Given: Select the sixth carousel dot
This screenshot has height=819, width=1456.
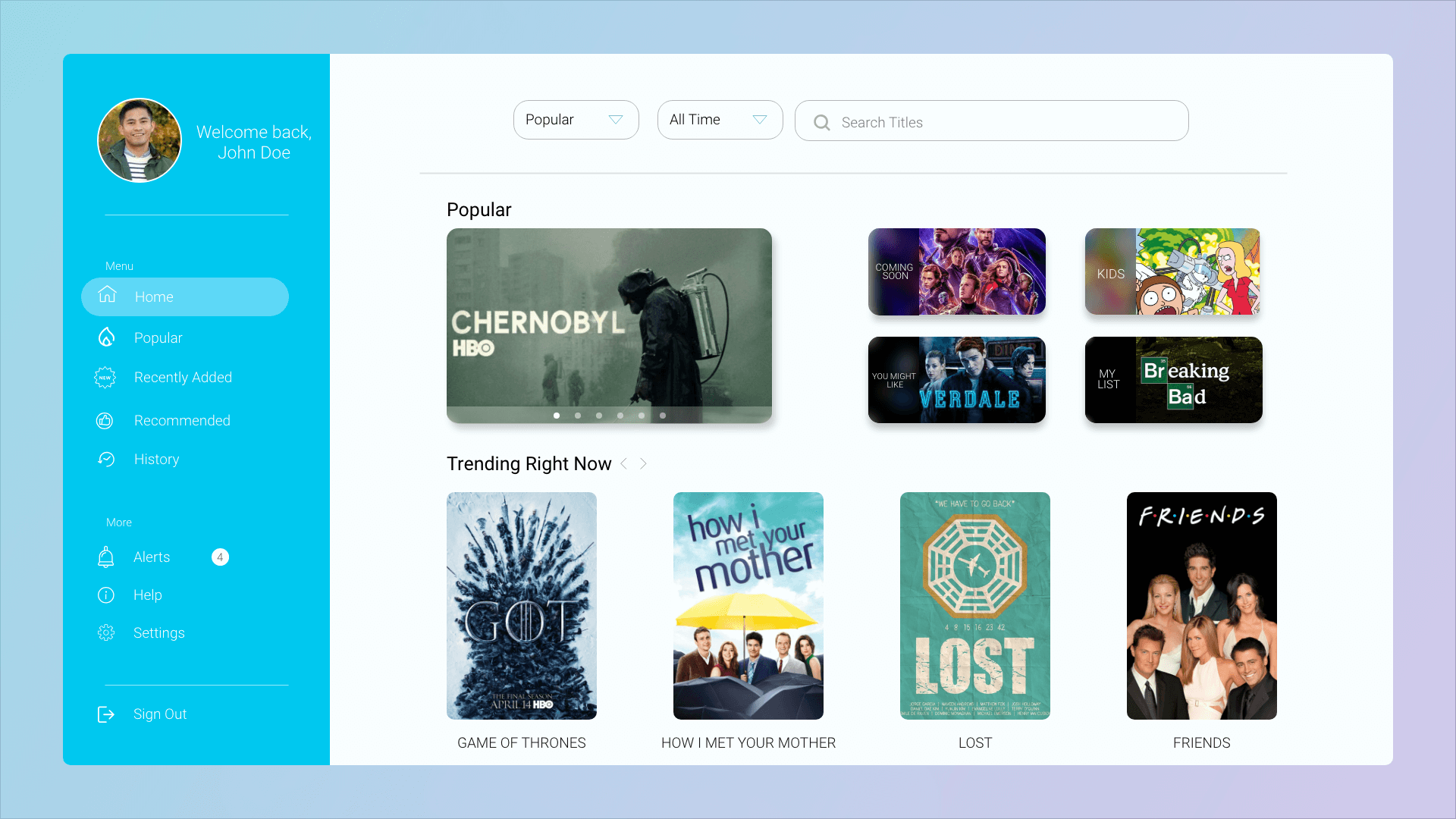Looking at the screenshot, I should coord(663,416).
